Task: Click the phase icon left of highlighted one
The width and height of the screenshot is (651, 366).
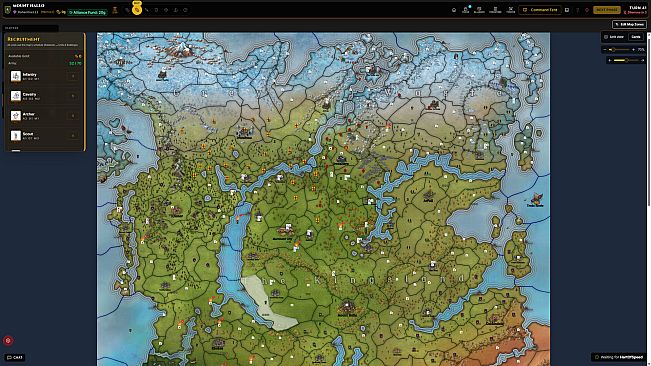Action: click(127, 10)
